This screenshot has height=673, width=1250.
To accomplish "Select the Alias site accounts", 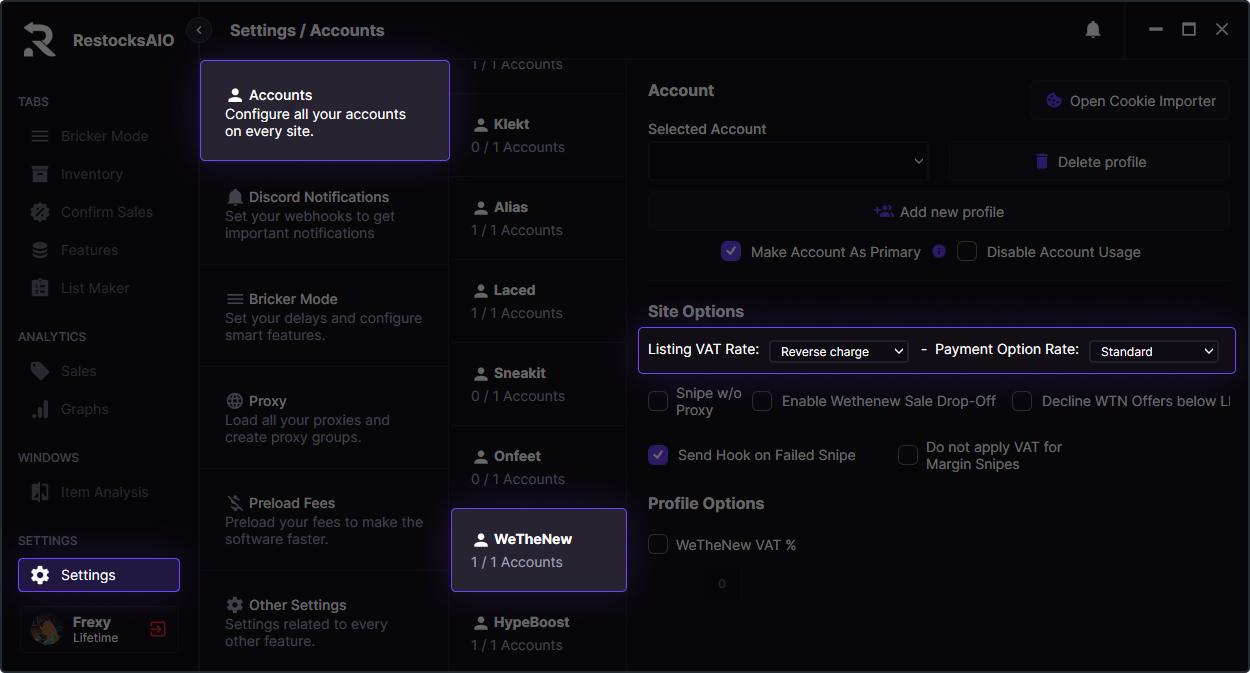I will [539, 218].
